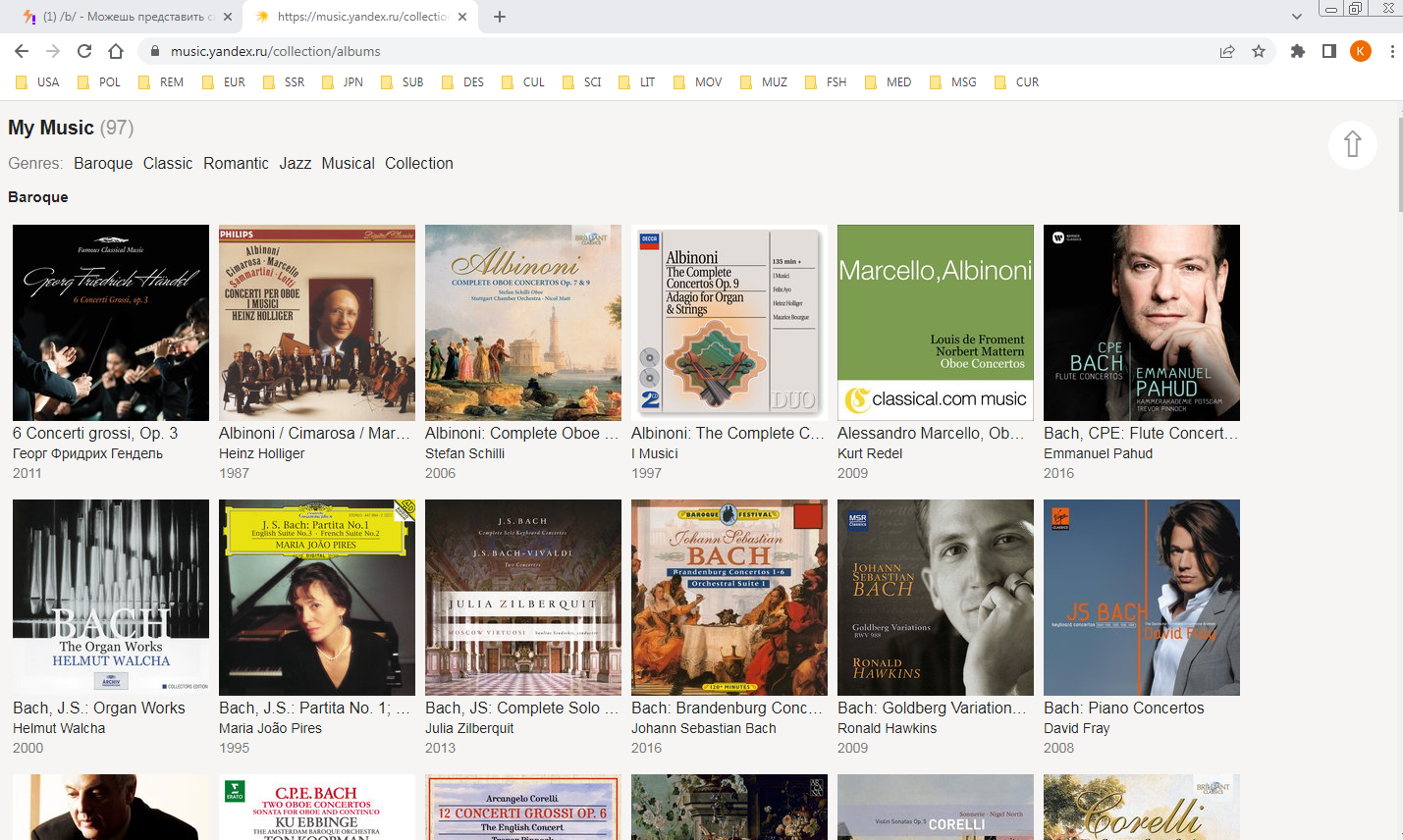Reload the page with the refresh icon
This screenshot has height=840, width=1403.
click(x=84, y=51)
